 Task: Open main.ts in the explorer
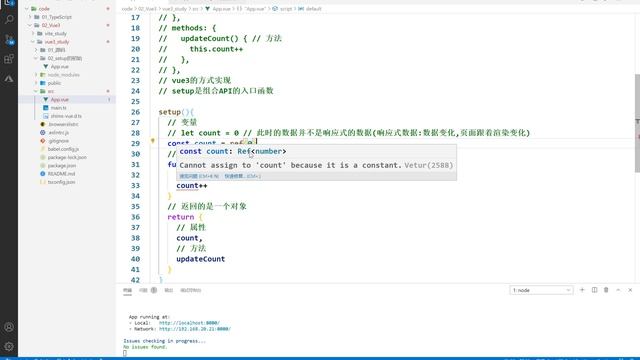click(59, 108)
